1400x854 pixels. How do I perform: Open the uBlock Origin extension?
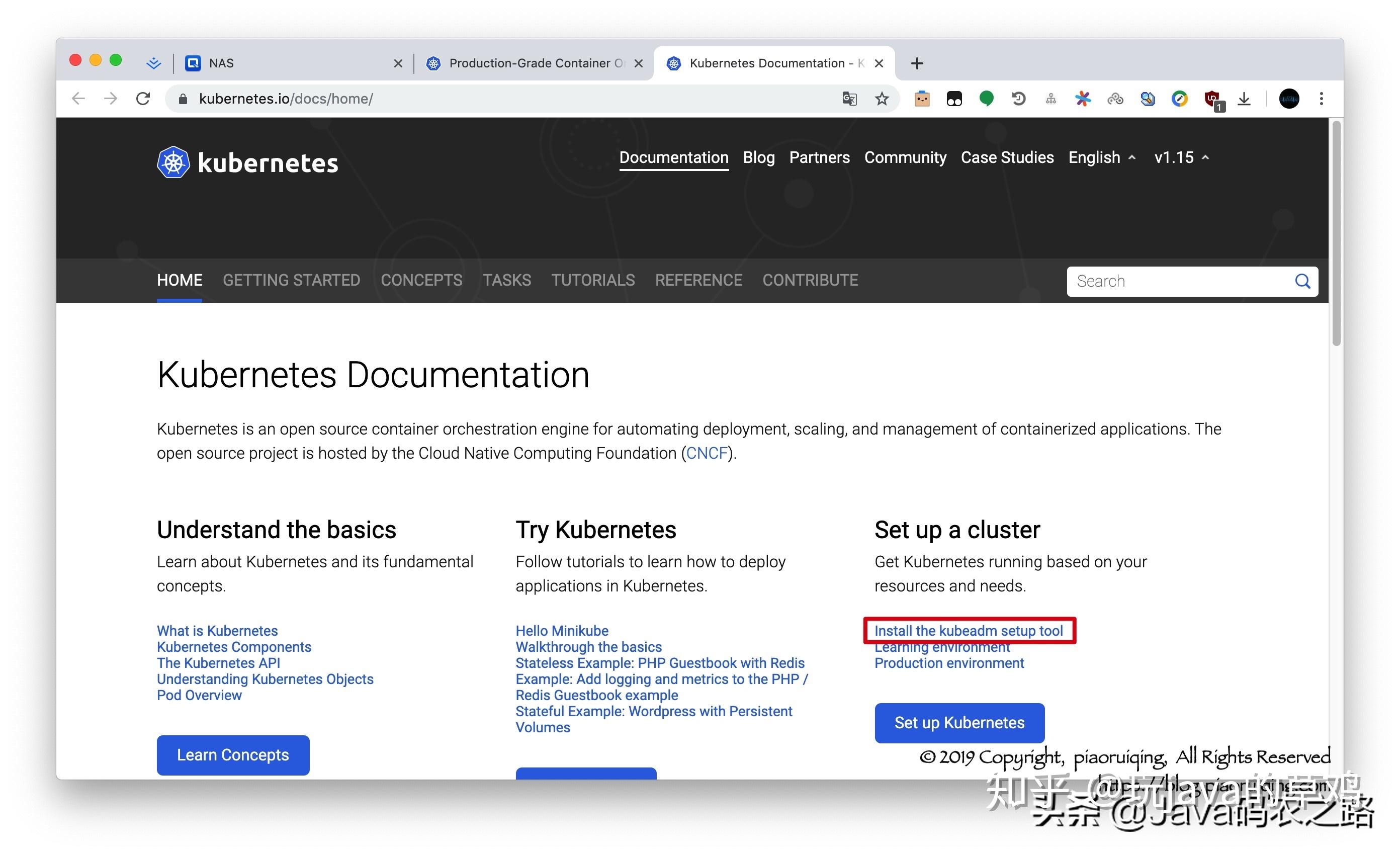pos(1213,98)
